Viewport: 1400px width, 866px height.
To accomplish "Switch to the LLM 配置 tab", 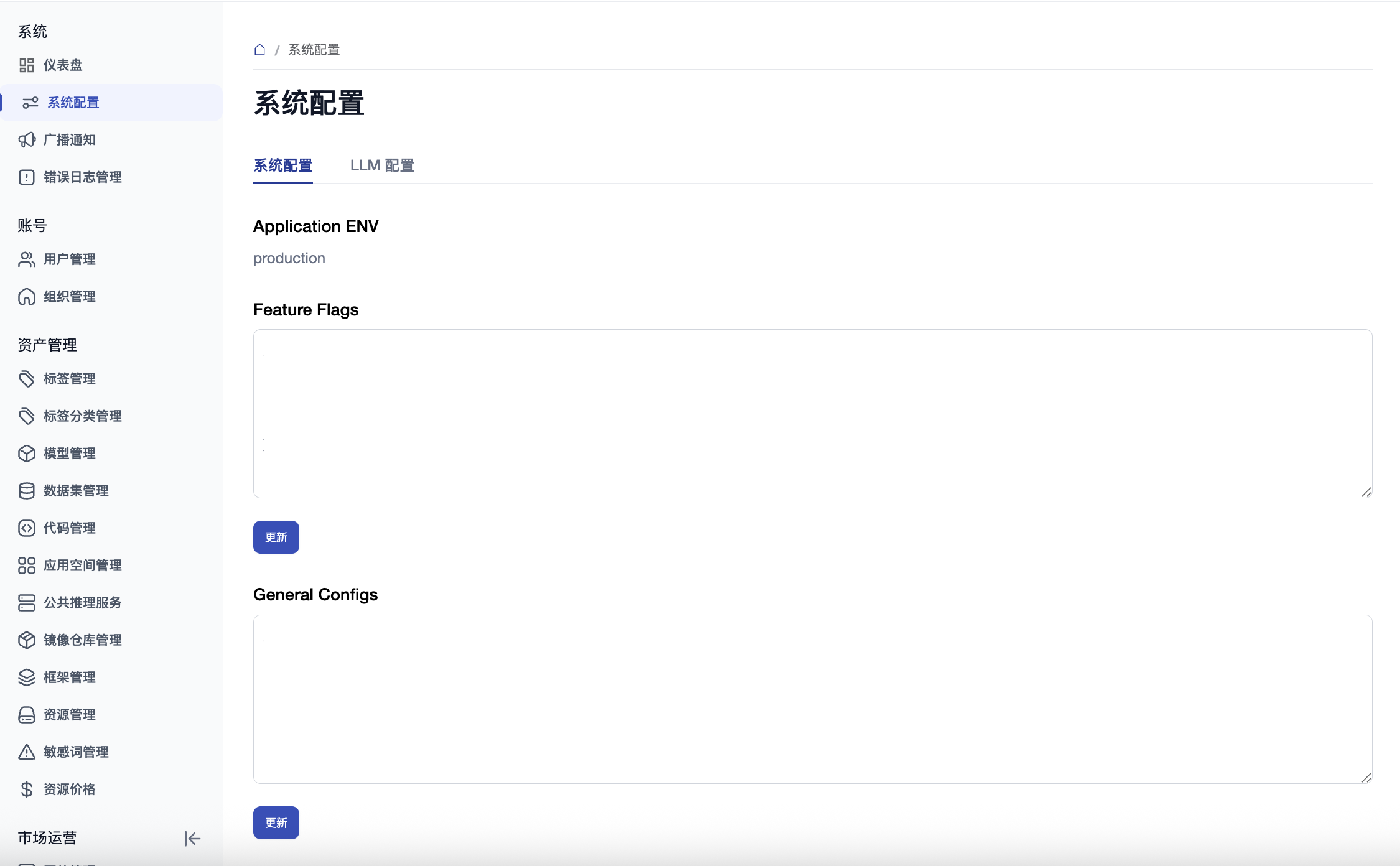I will click(382, 165).
